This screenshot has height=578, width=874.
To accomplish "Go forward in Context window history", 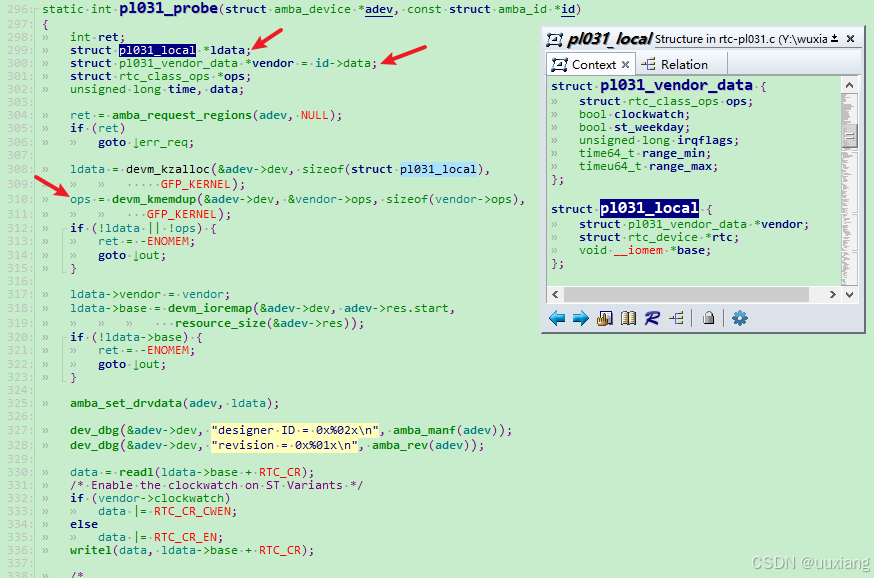I will [x=580, y=318].
